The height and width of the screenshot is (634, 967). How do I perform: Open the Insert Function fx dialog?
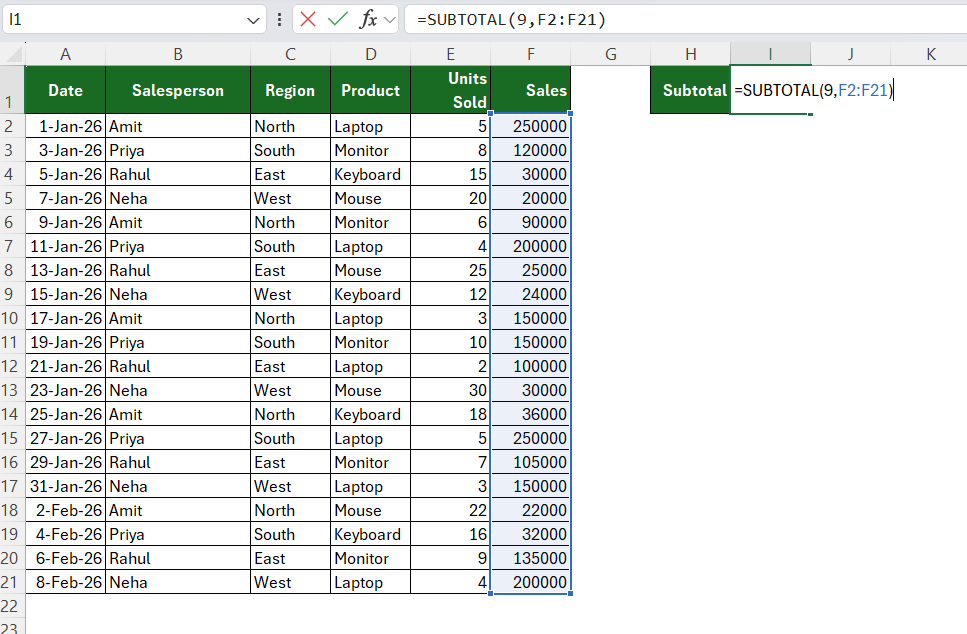click(368, 20)
